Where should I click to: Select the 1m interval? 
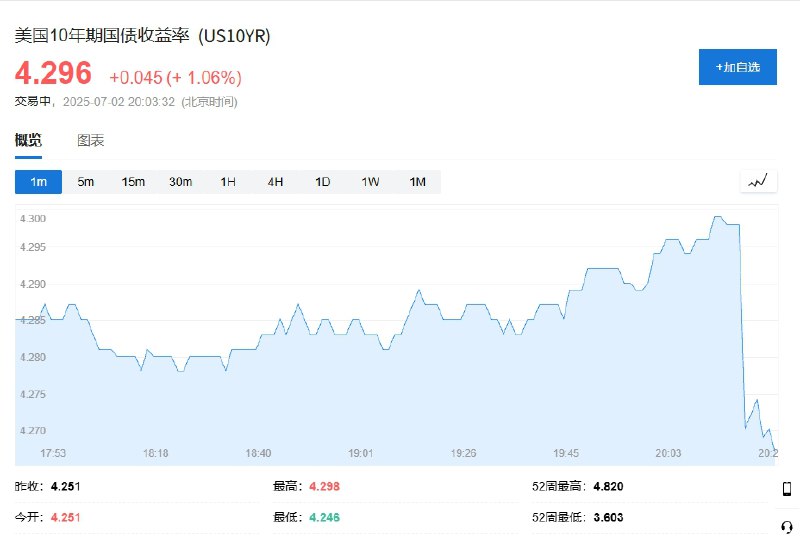click(x=38, y=182)
